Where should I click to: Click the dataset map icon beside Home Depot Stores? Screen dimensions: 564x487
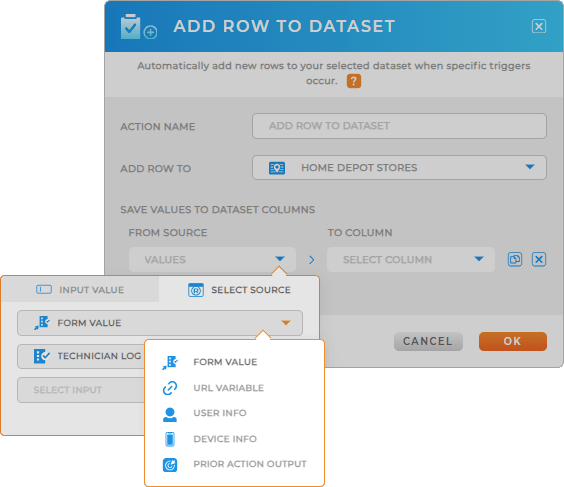(277, 168)
